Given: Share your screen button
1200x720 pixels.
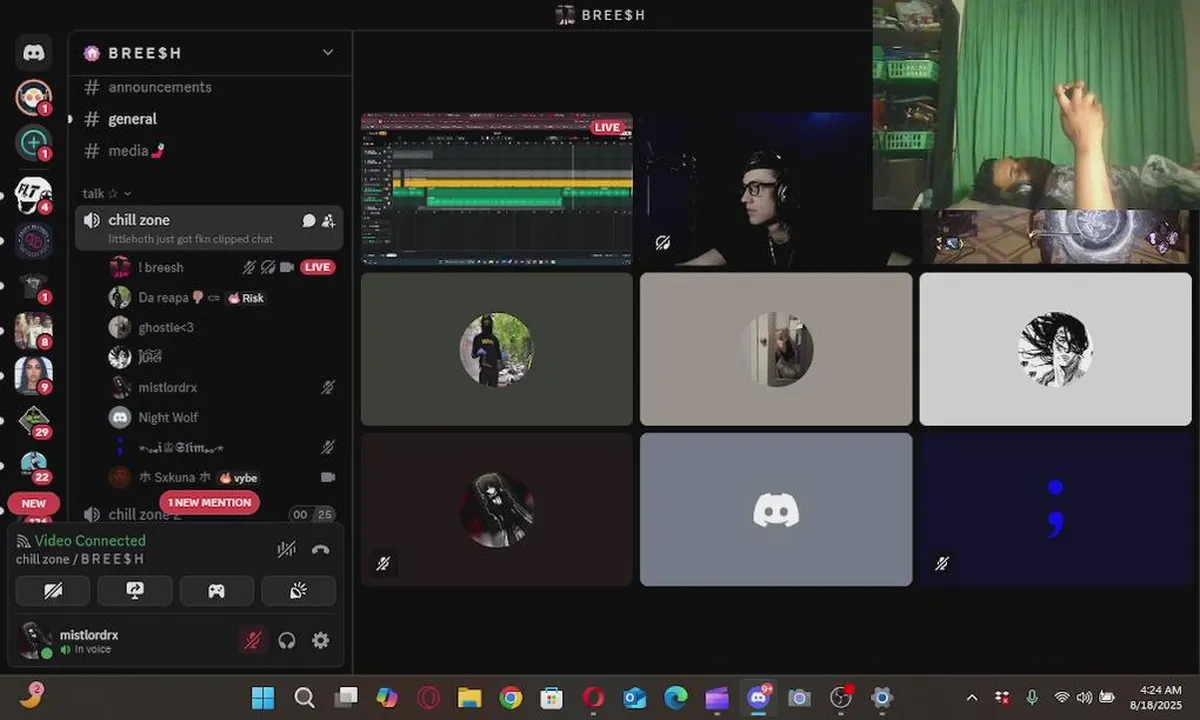Looking at the screenshot, I should [135, 591].
